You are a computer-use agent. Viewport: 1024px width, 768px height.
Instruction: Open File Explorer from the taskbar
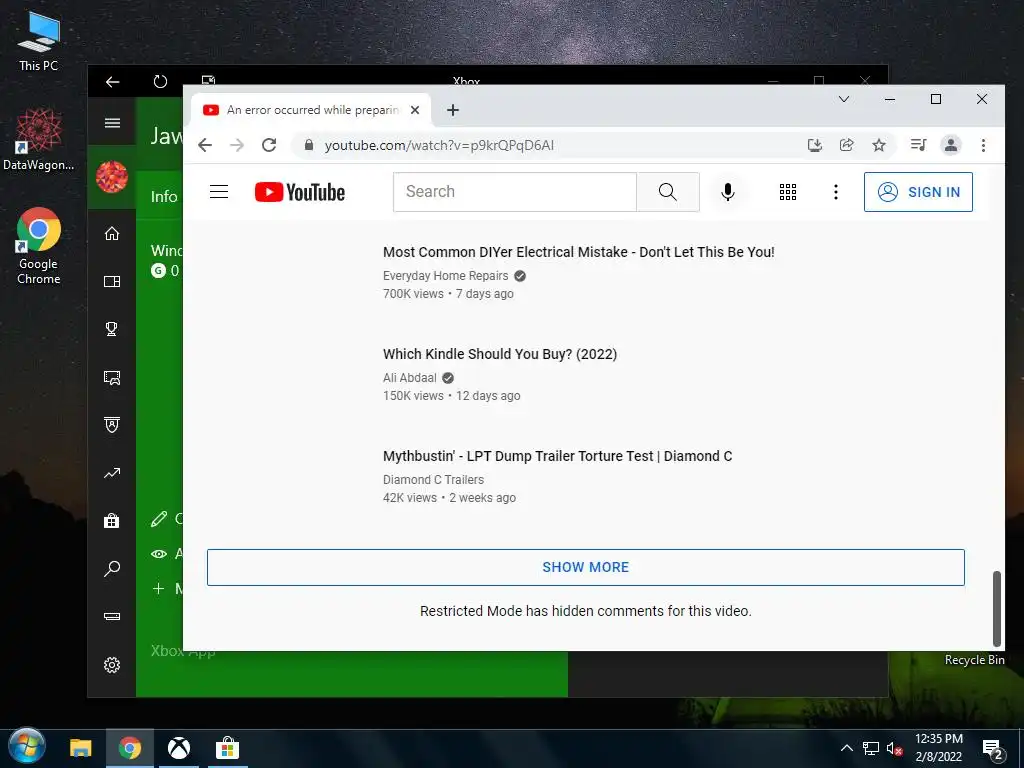pos(81,748)
